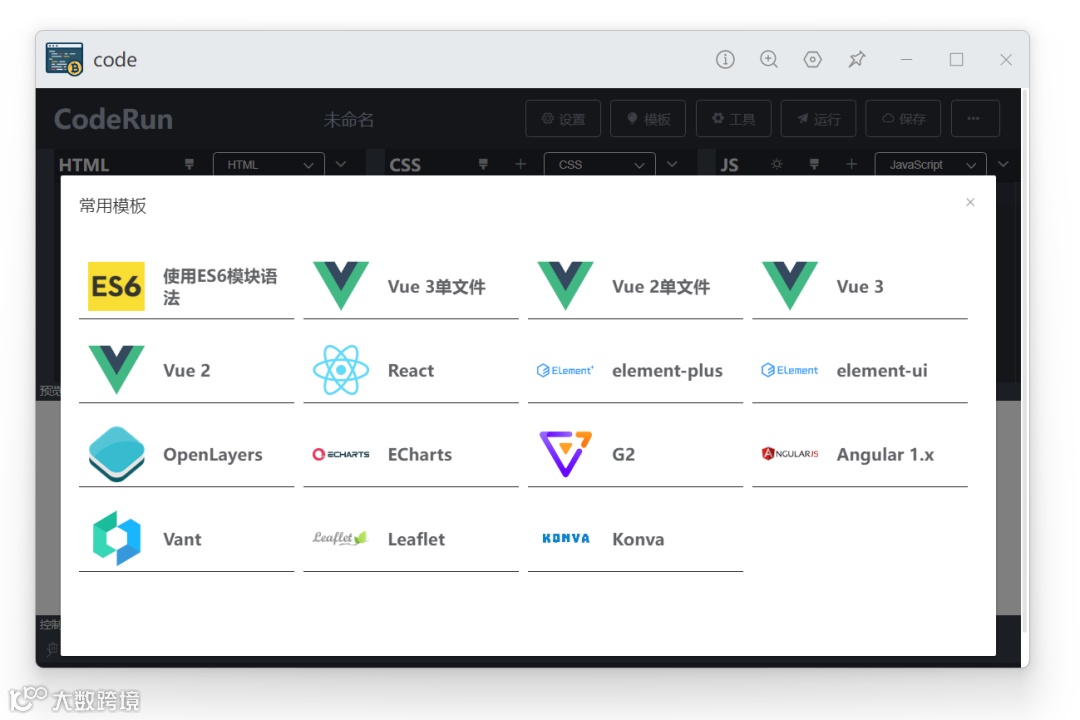Click the JS panel pin icon
Viewport: 1080px width, 720px height.
(814, 164)
